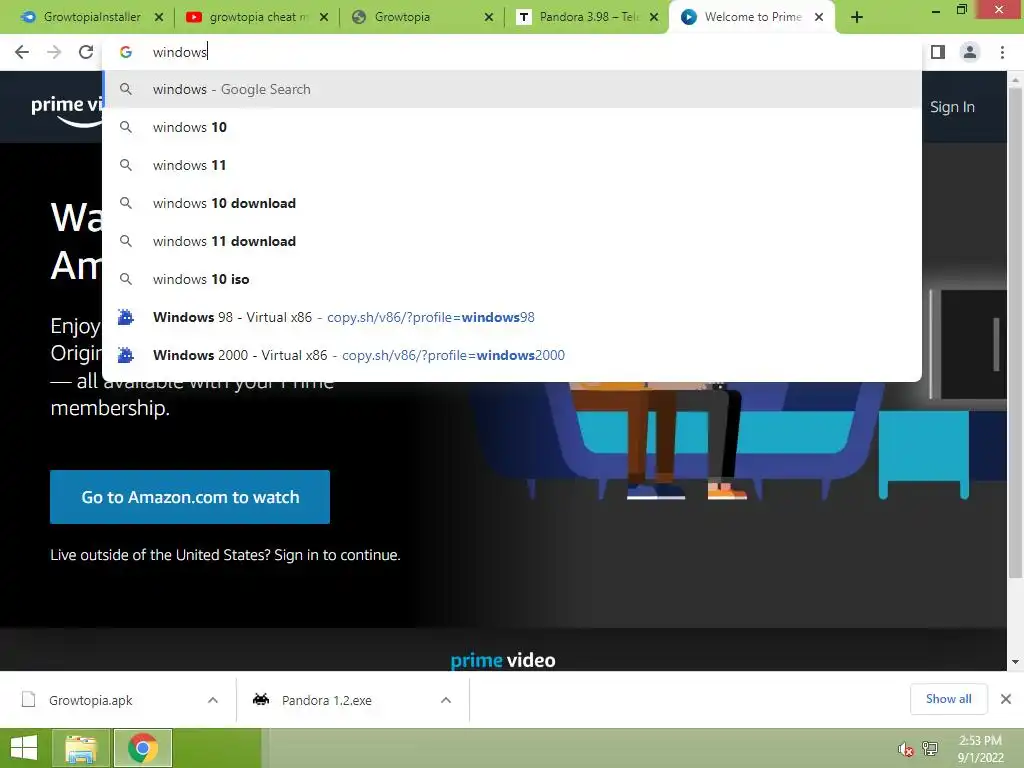This screenshot has width=1024, height=768.
Task: Select the 'windows 10' suggestion
Action: tap(512, 127)
